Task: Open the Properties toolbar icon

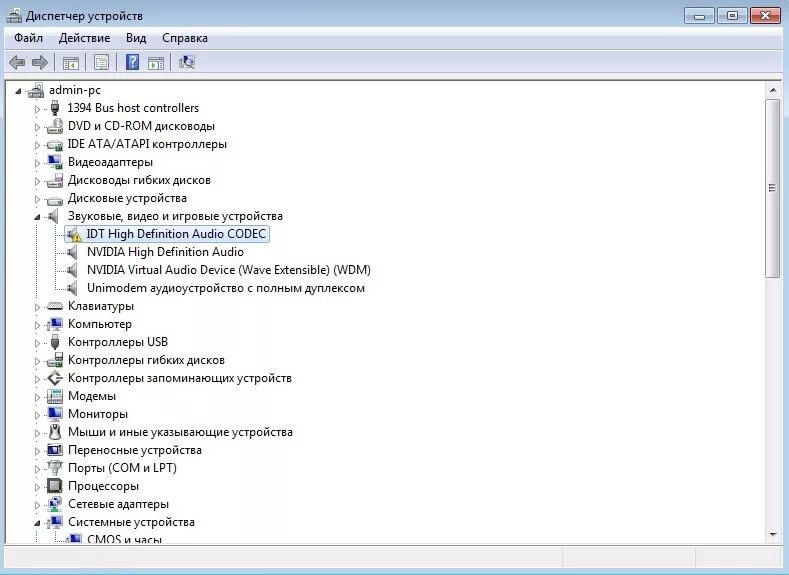Action: tap(101, 62)
